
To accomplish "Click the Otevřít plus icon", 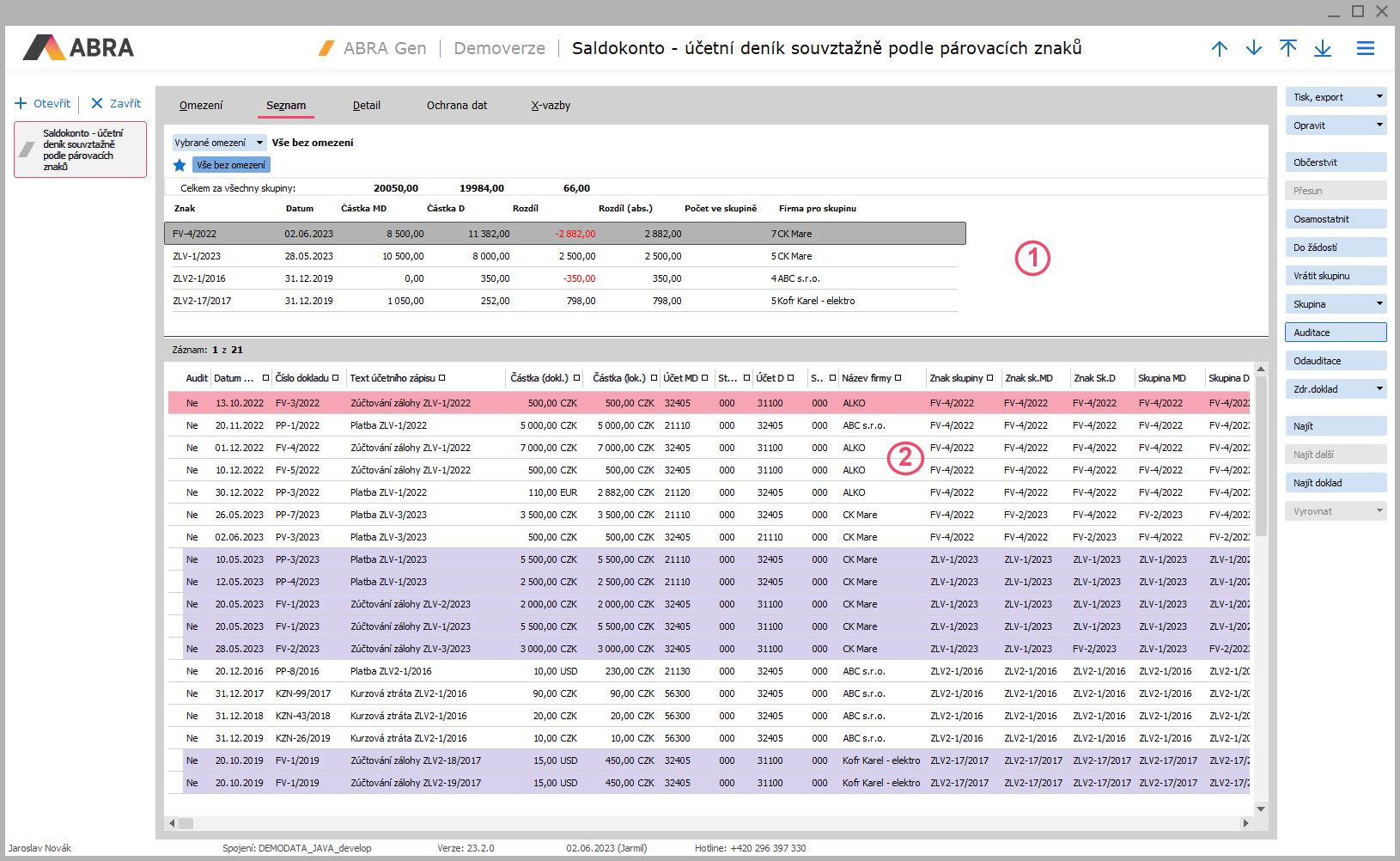I will pyautogui.click(x=21, y=103).
